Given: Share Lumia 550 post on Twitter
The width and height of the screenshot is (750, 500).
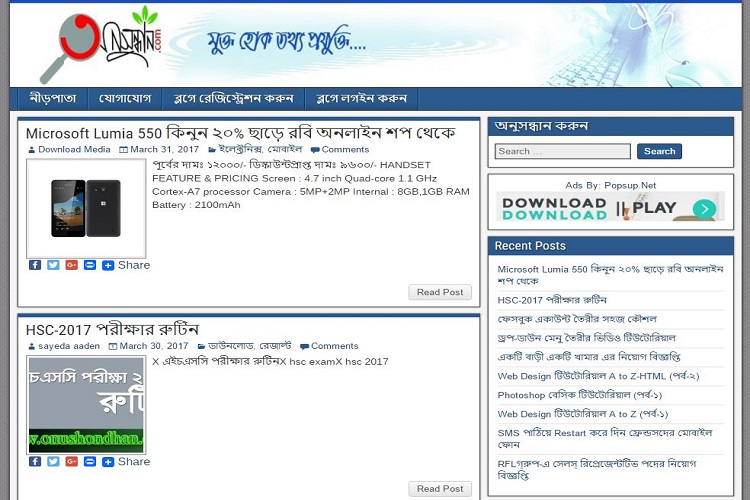Looking at the screenshot, I should [x=53, y=265].
